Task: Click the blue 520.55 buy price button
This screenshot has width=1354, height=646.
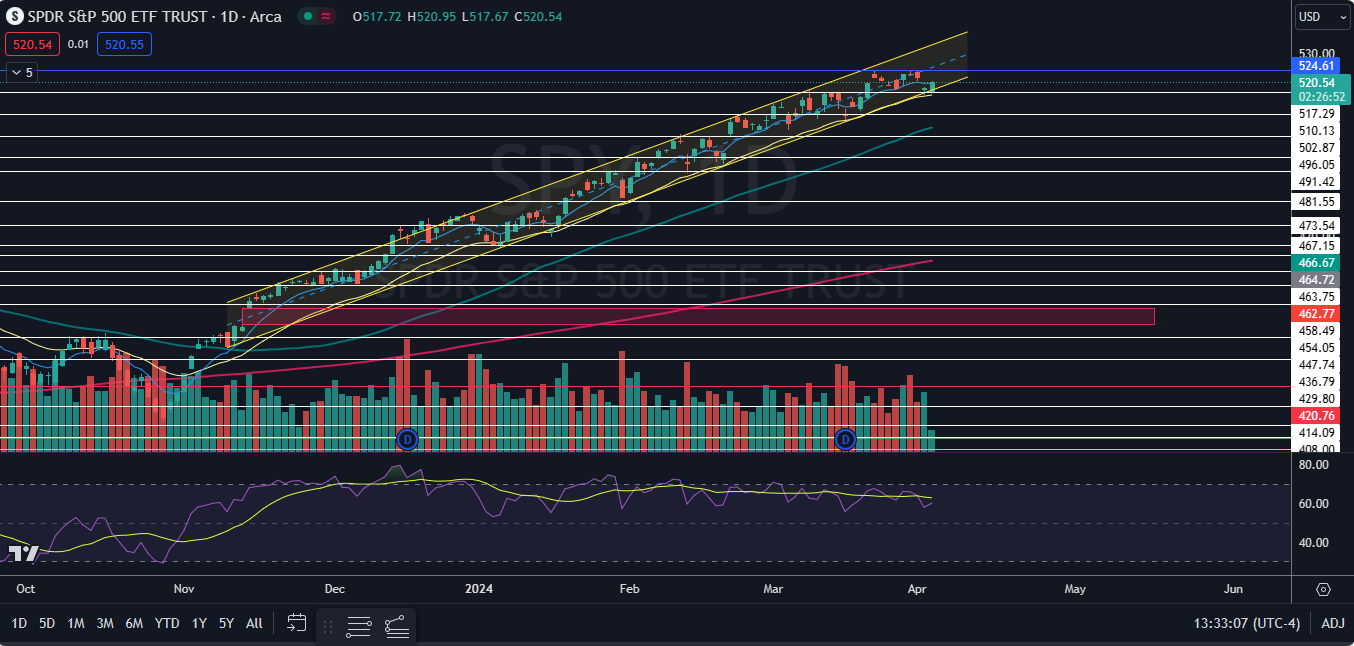Action: 123,44
